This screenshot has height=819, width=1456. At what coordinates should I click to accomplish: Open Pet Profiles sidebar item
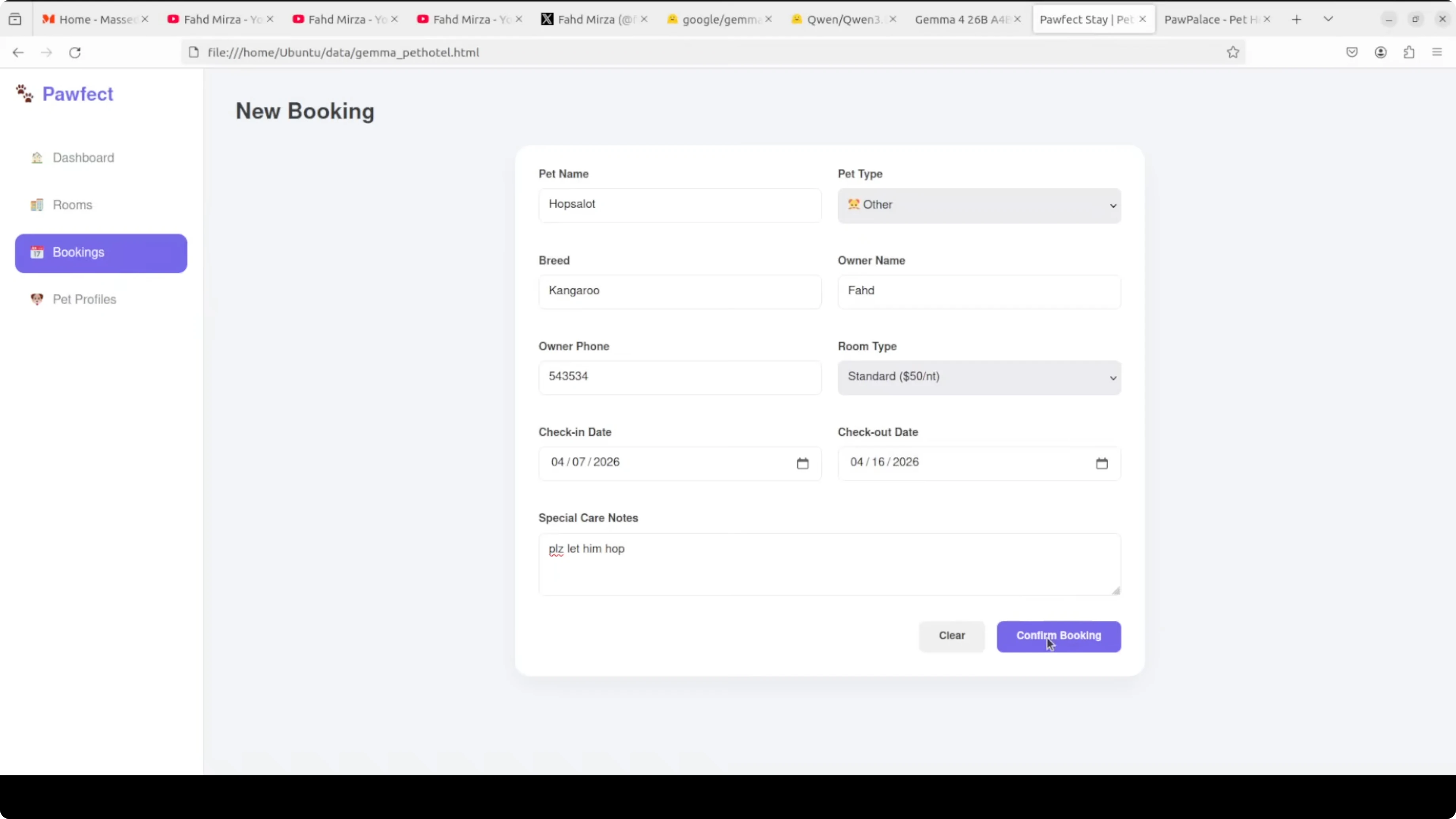84,300
